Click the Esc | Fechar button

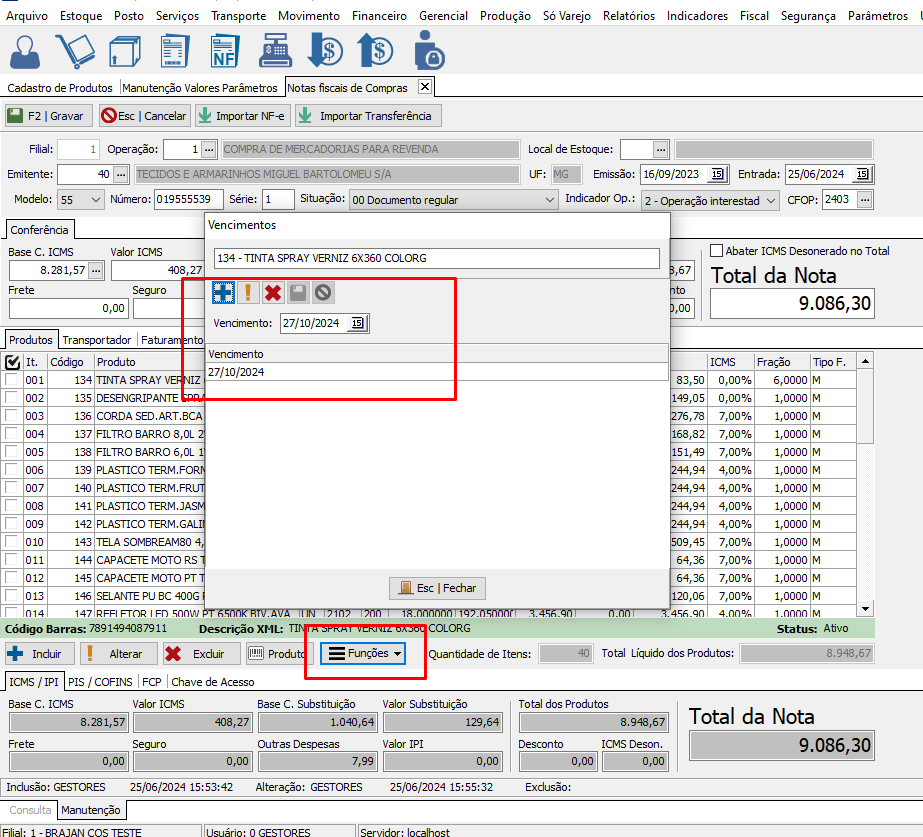pyautogui.click(x=437, y=588)
